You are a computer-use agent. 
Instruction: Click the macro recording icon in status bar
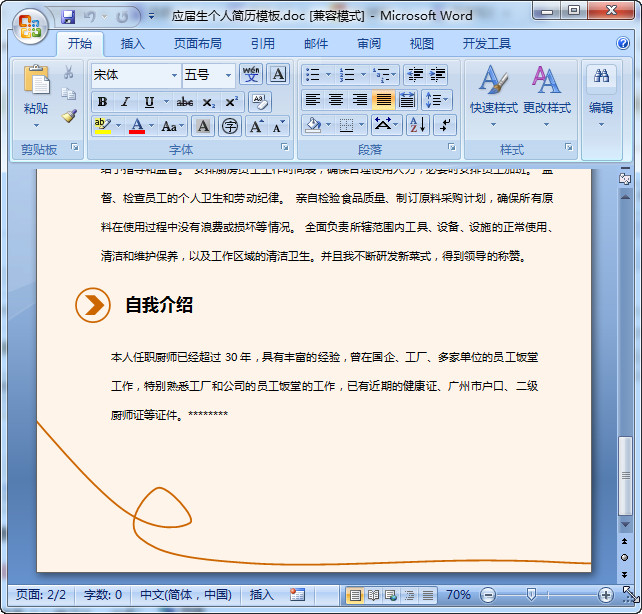coord(297,594)
